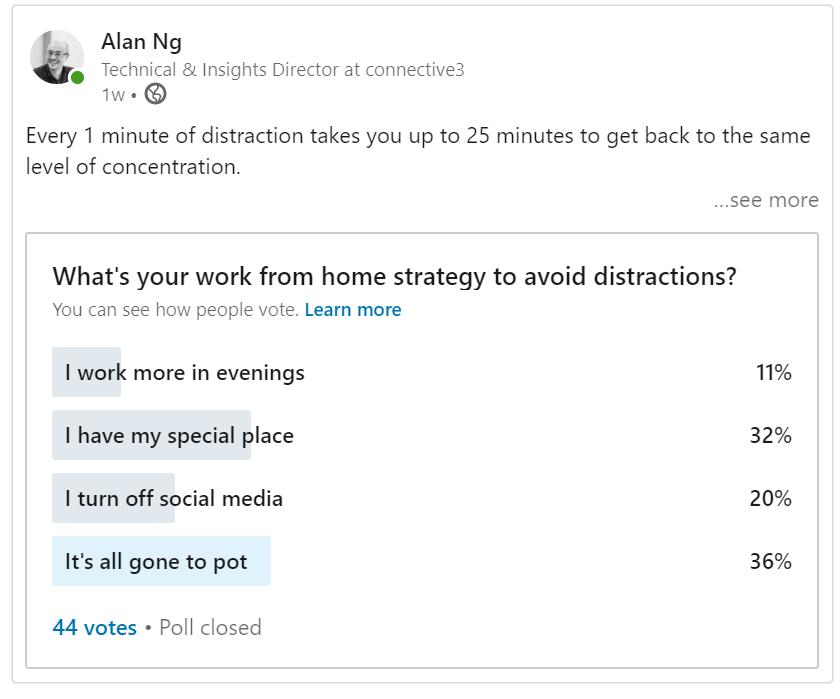The height and width of the screenshot is (699, 840).
Task: Expand the post with see more
Action: [766, 200]
